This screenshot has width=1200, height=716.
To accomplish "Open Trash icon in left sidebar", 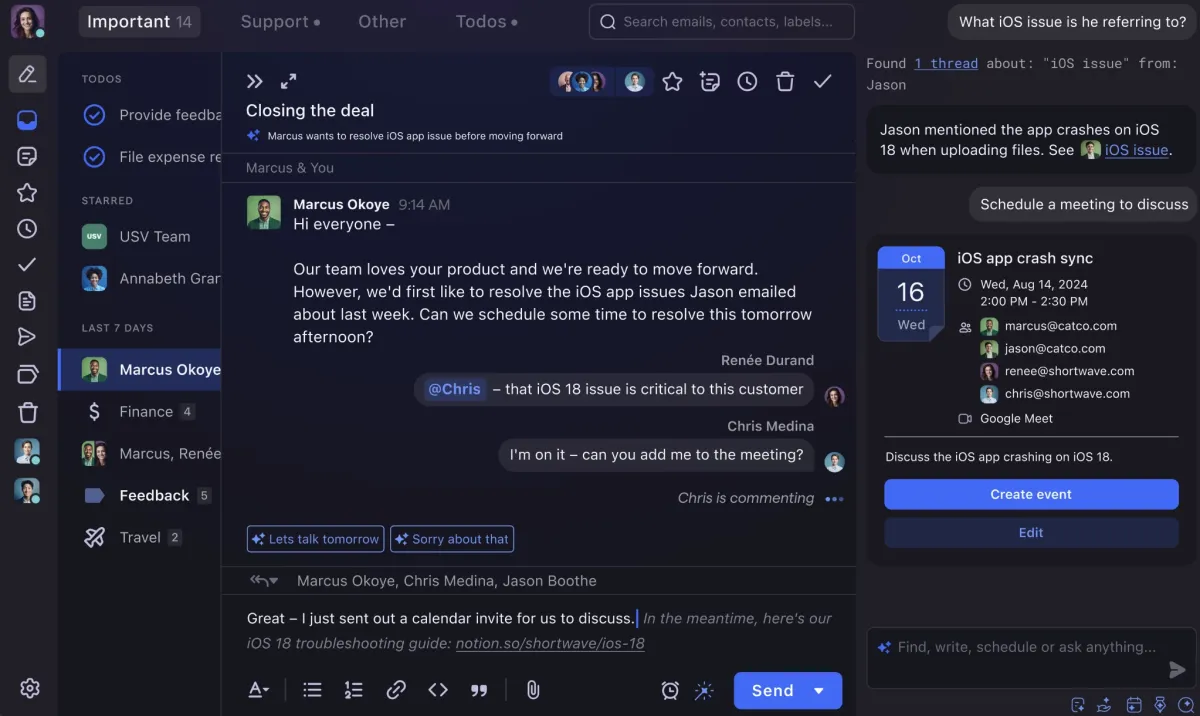I will (27, 412).
